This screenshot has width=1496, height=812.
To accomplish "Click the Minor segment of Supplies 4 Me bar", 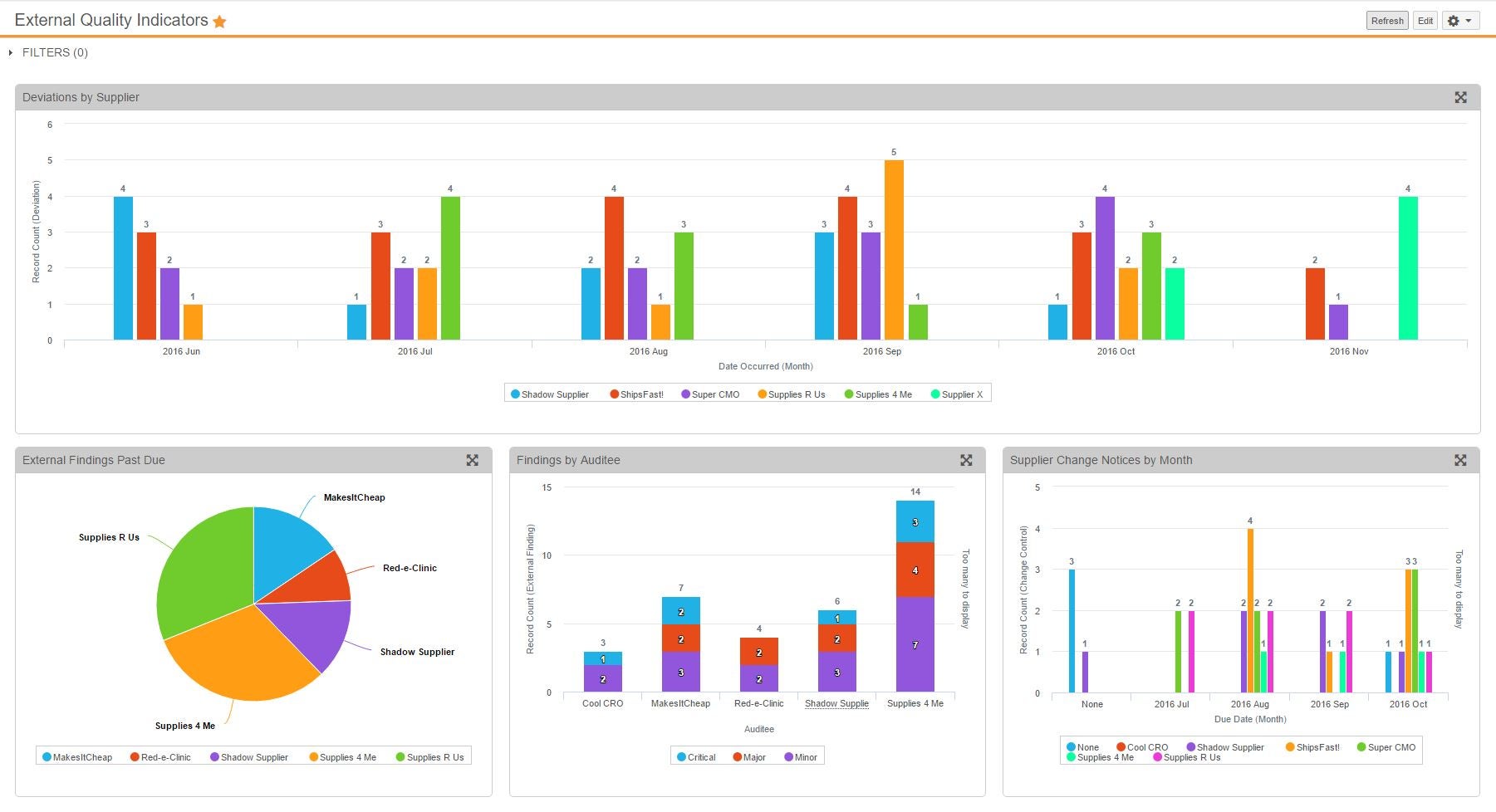I will point(915,644).
